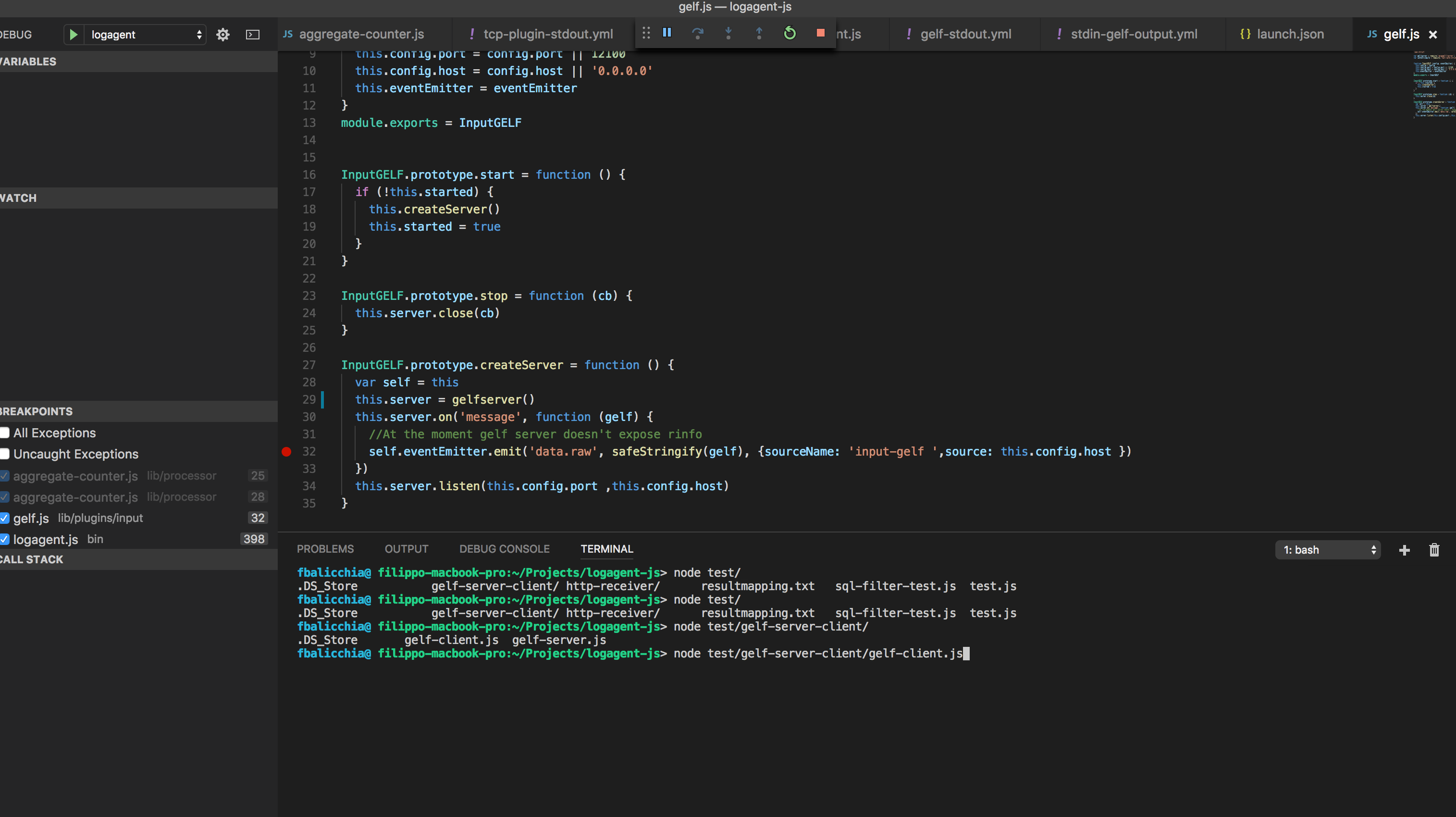This screenshot has width=1456, height=817.
Task: Select logagent debug configuration dropdown
Action: coord(146,35)
